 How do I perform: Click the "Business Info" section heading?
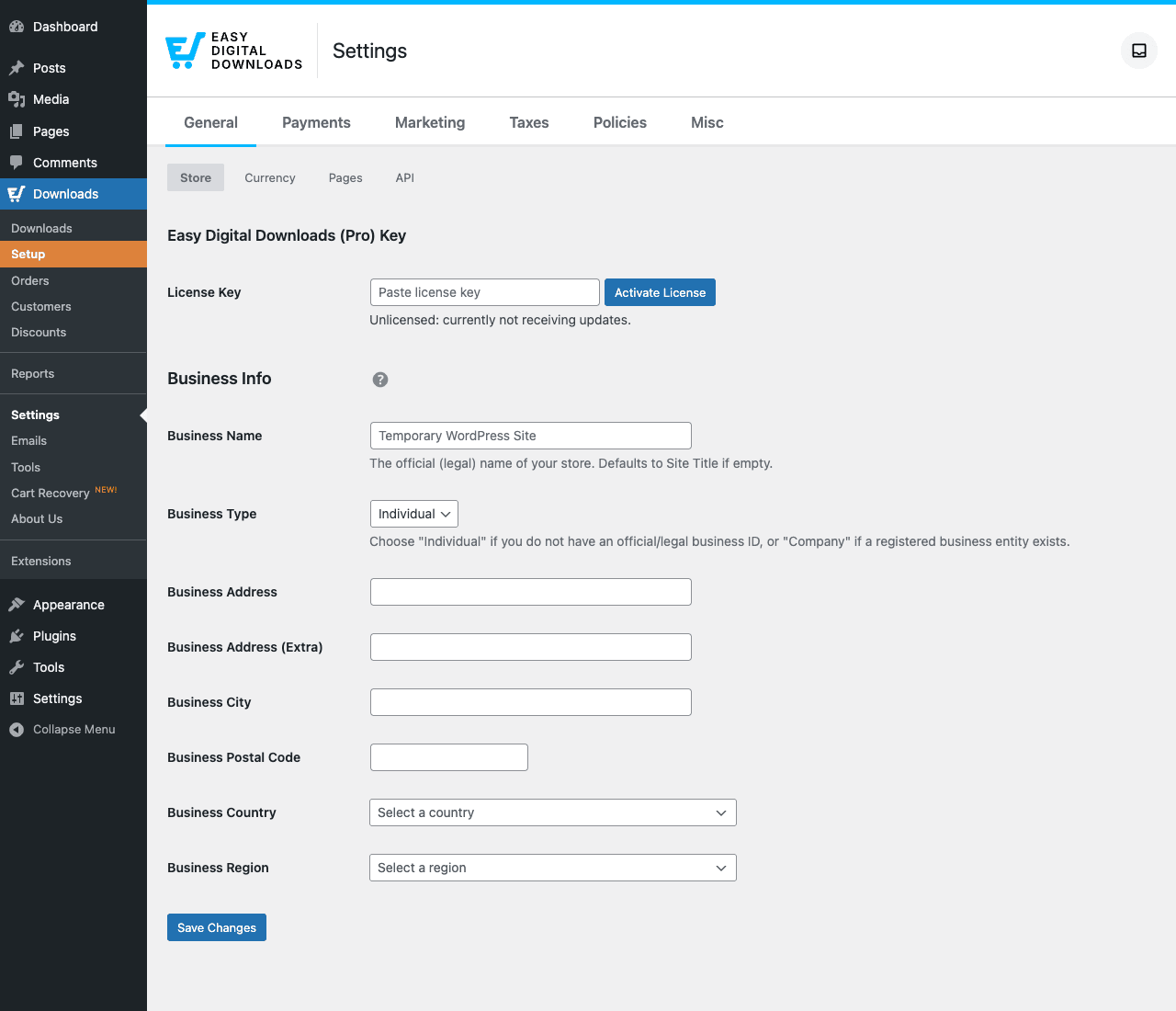click(219, 379)
